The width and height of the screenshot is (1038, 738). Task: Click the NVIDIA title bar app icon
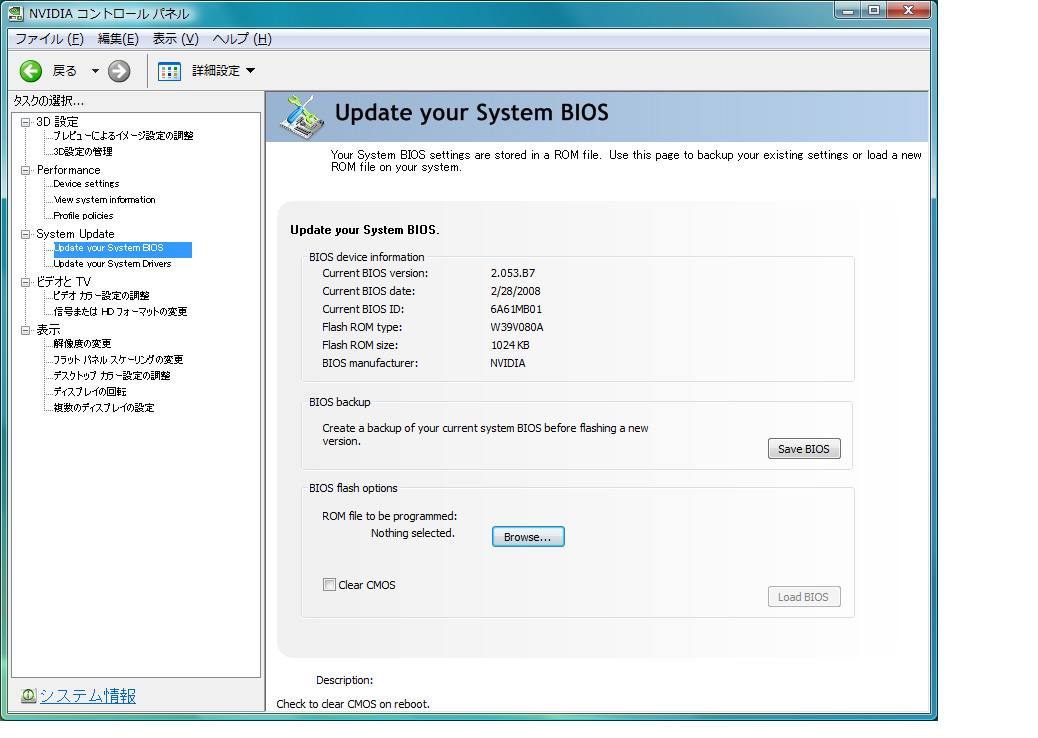point(16,14)
